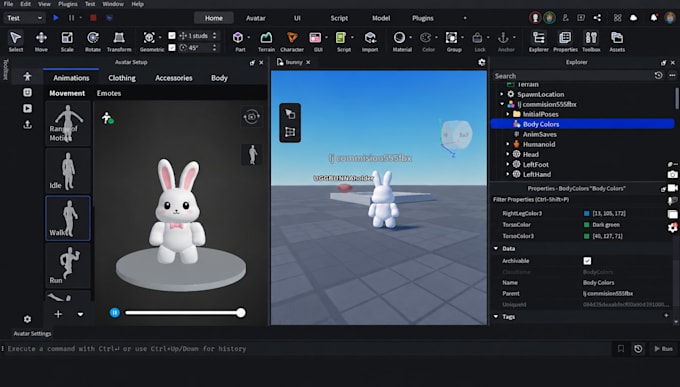Image resolution: width=680 pixels, height=387 pixels.
Task: Open the Accessories tab in Avatar Setup
Action: (x=173, y=78)
